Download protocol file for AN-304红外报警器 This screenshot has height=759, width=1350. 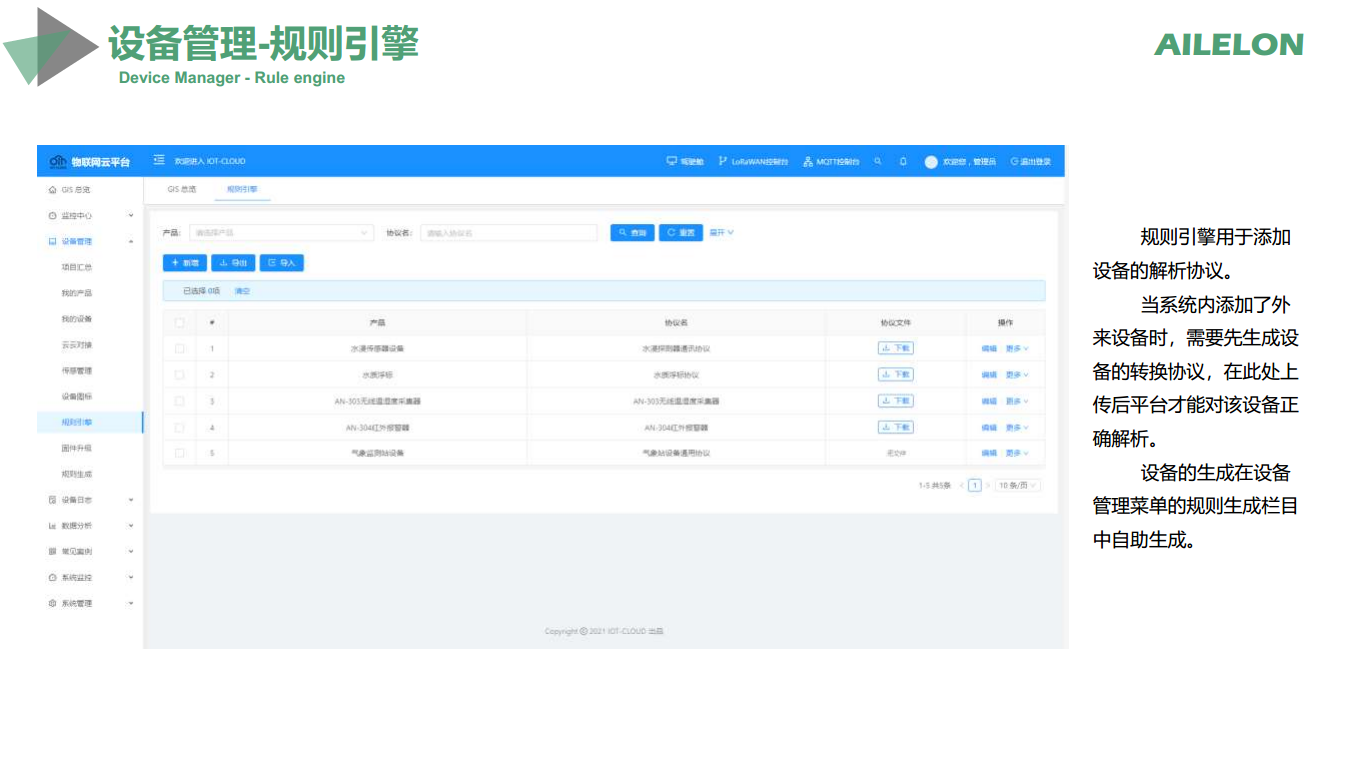[x=895, y=427]
